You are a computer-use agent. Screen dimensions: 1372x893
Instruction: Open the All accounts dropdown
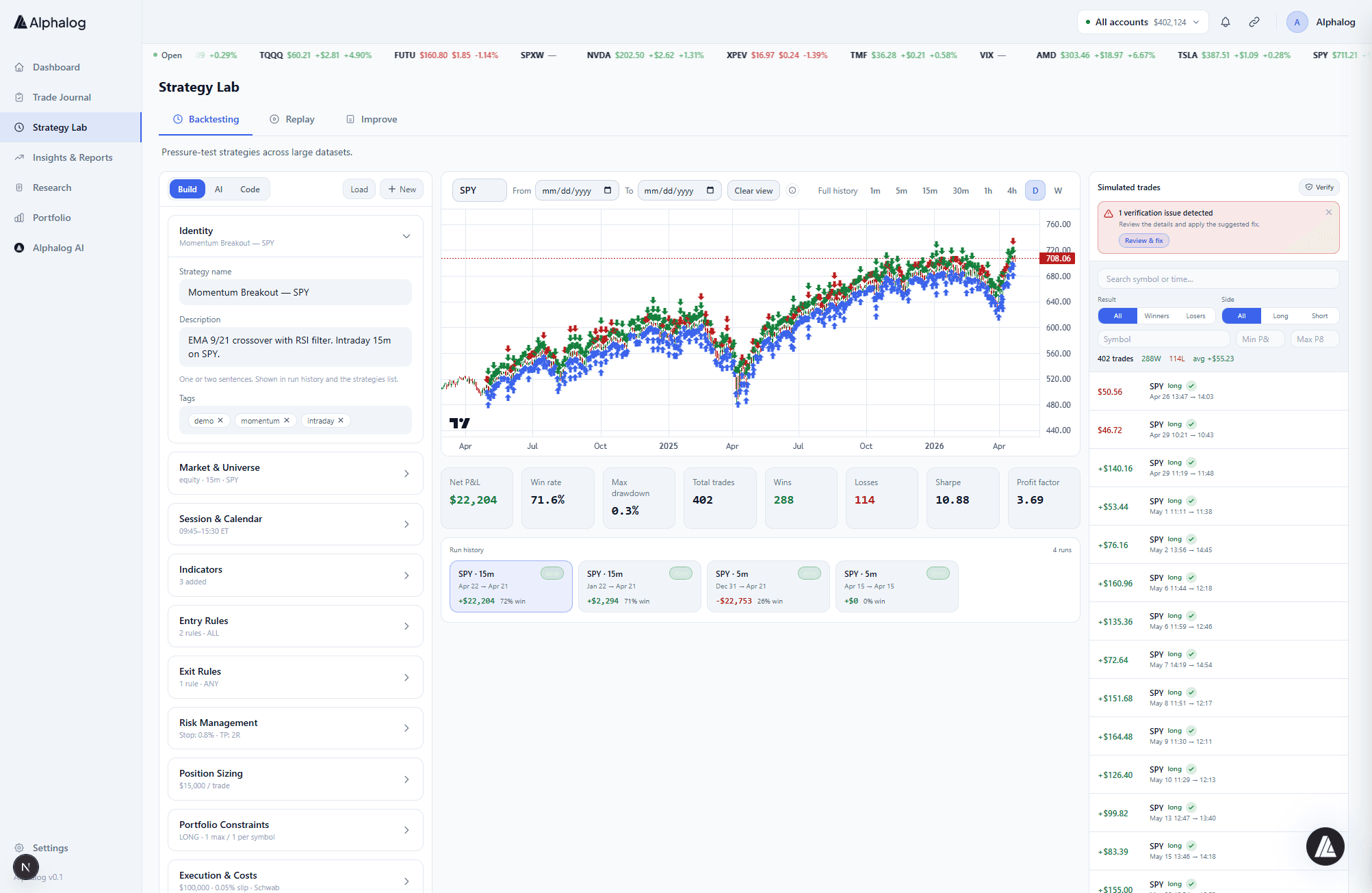(1143, 22)
